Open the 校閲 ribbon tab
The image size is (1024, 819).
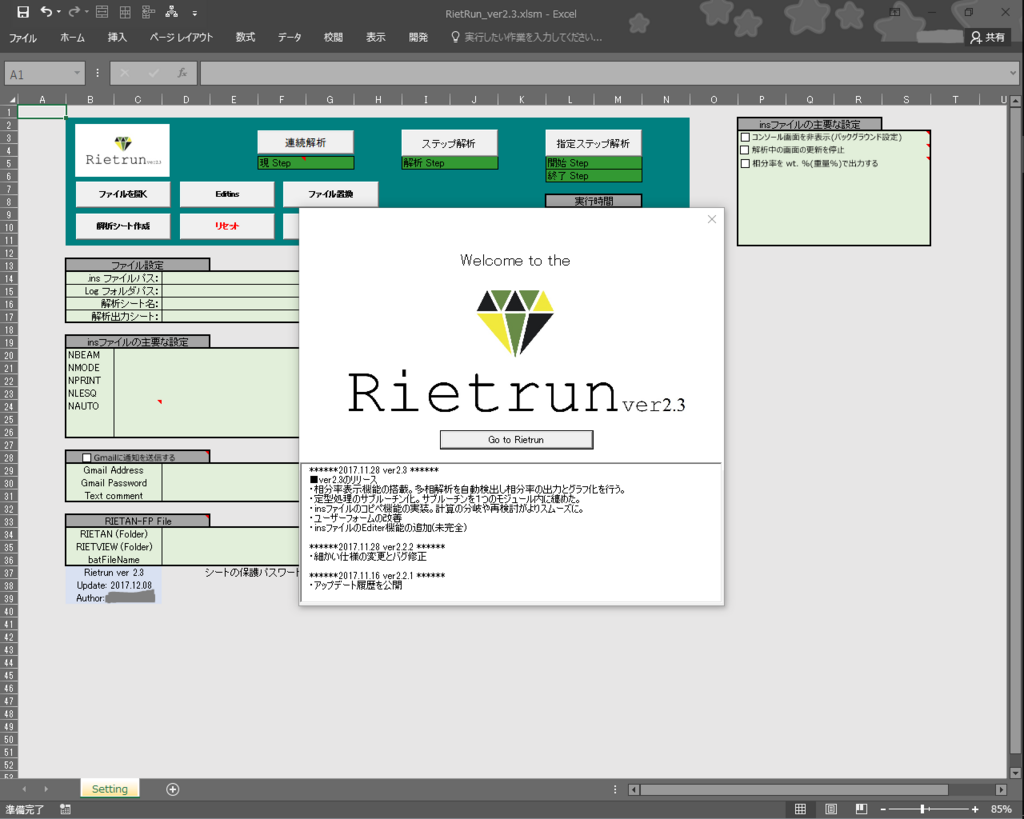tap(333, 38)
